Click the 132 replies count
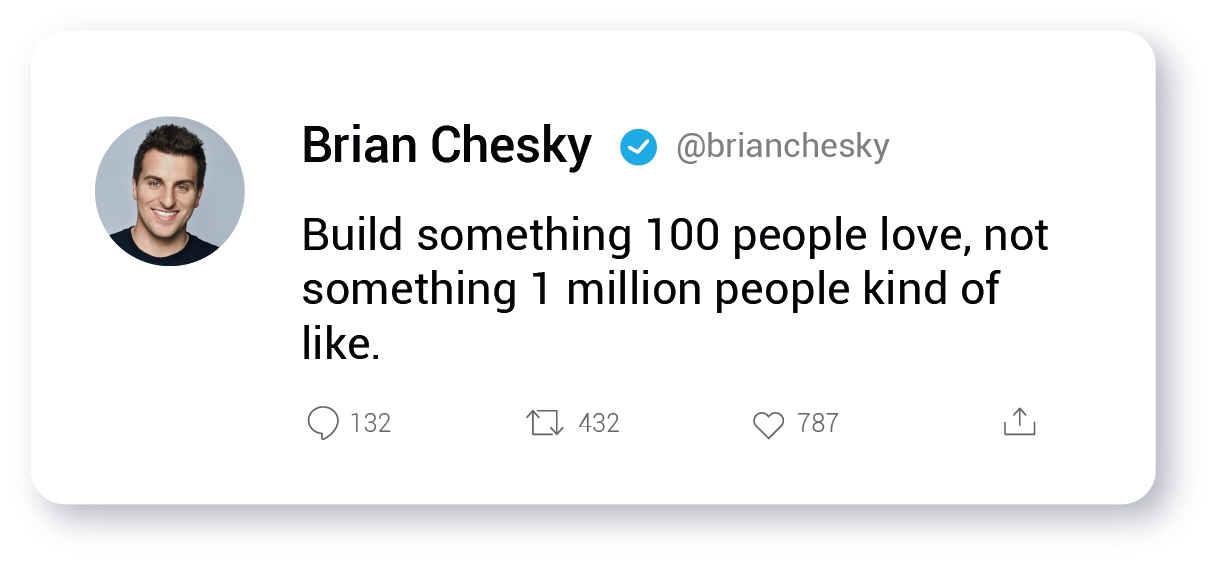Screen dimensions: 1215x564 371,423
